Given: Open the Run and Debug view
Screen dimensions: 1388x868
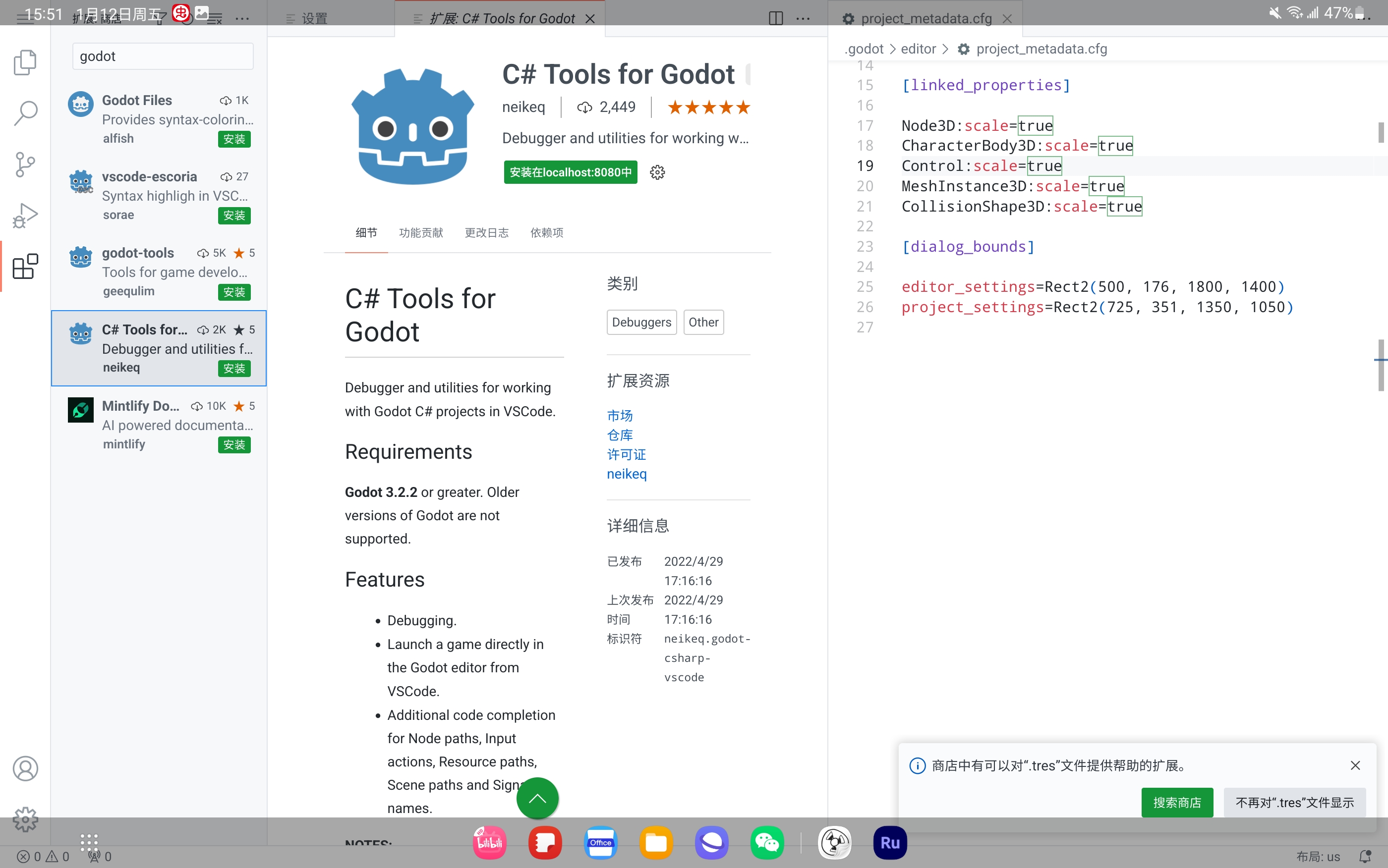Looking at the screenshot, I should coord(25,216).
